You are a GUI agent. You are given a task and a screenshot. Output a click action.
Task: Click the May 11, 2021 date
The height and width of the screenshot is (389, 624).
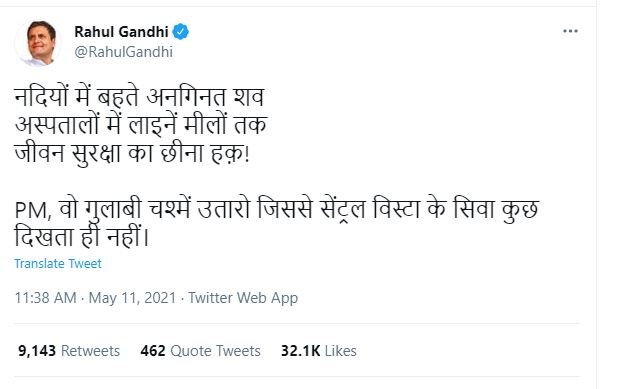click(132, 298)
